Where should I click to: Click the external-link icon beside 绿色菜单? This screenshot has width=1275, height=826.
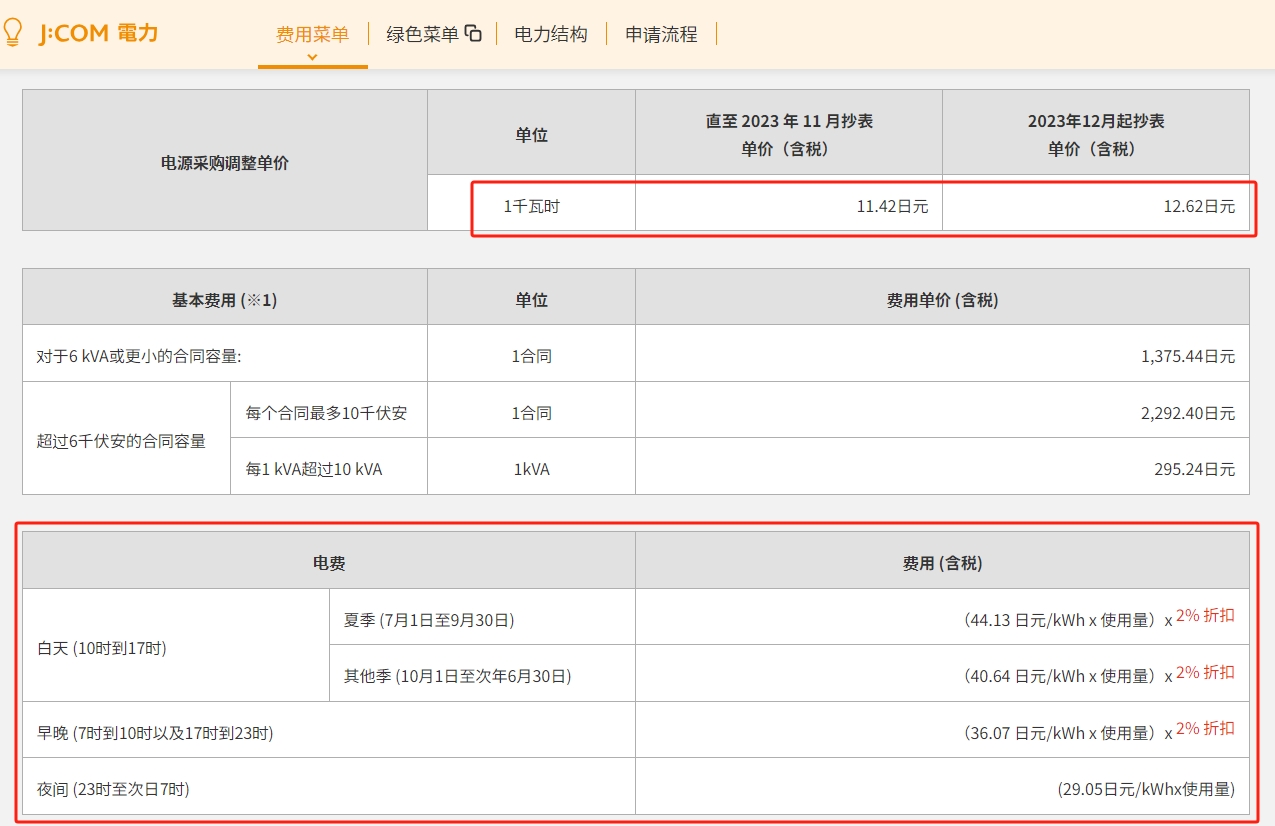(474, 33)
